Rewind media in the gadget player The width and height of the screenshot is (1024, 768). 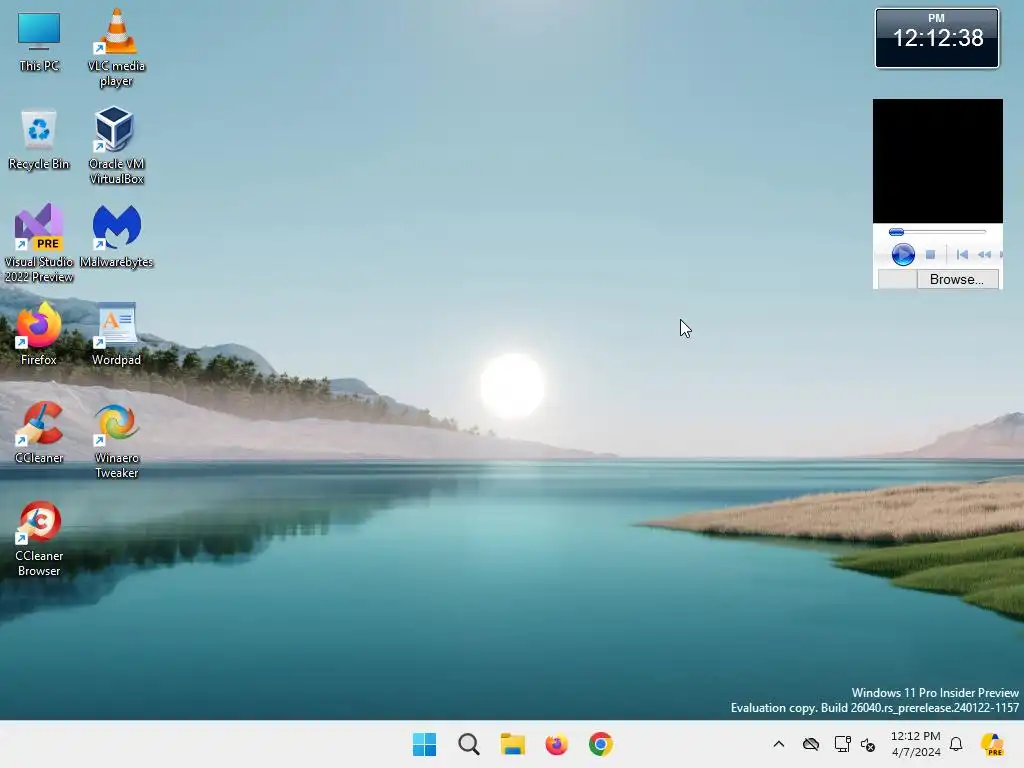(x=984, y=254)
